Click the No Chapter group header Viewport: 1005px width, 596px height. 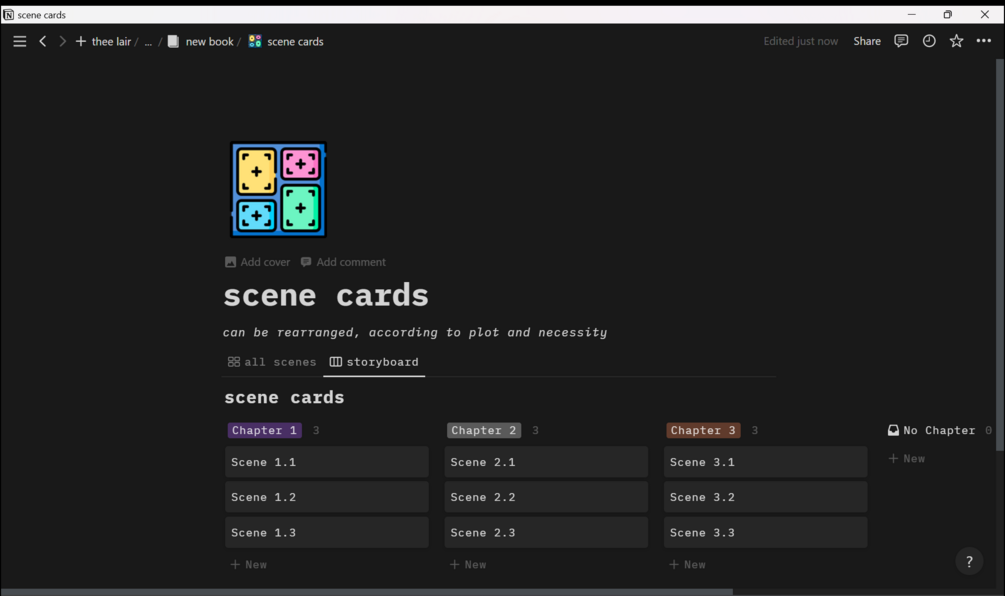click(931, 430)
